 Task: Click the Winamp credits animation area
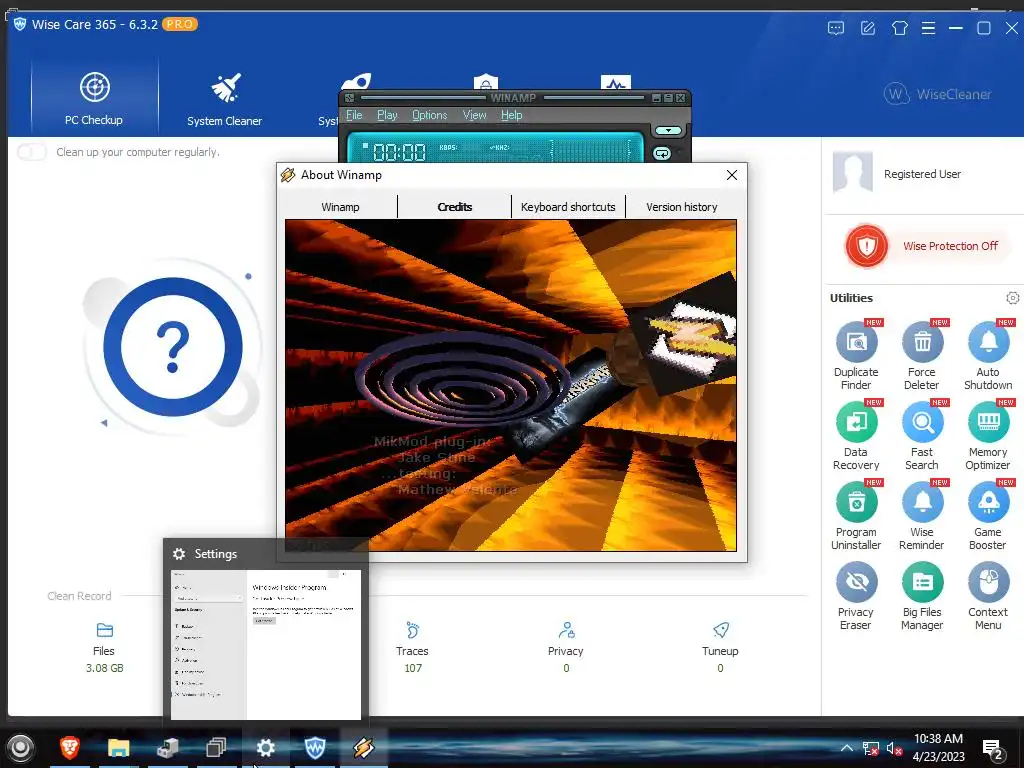click(x=511, y=385)
